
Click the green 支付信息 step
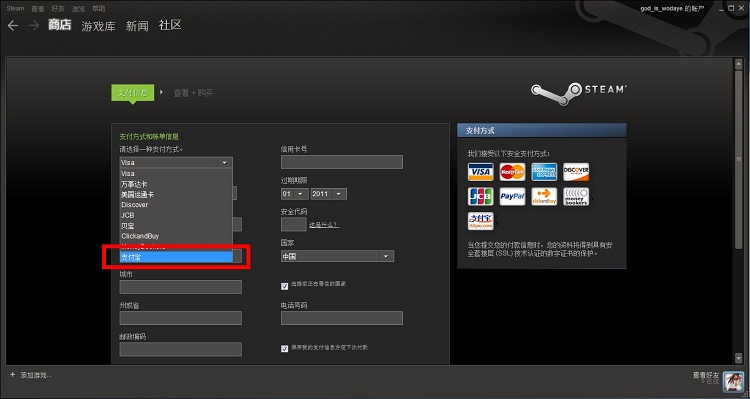133,93
